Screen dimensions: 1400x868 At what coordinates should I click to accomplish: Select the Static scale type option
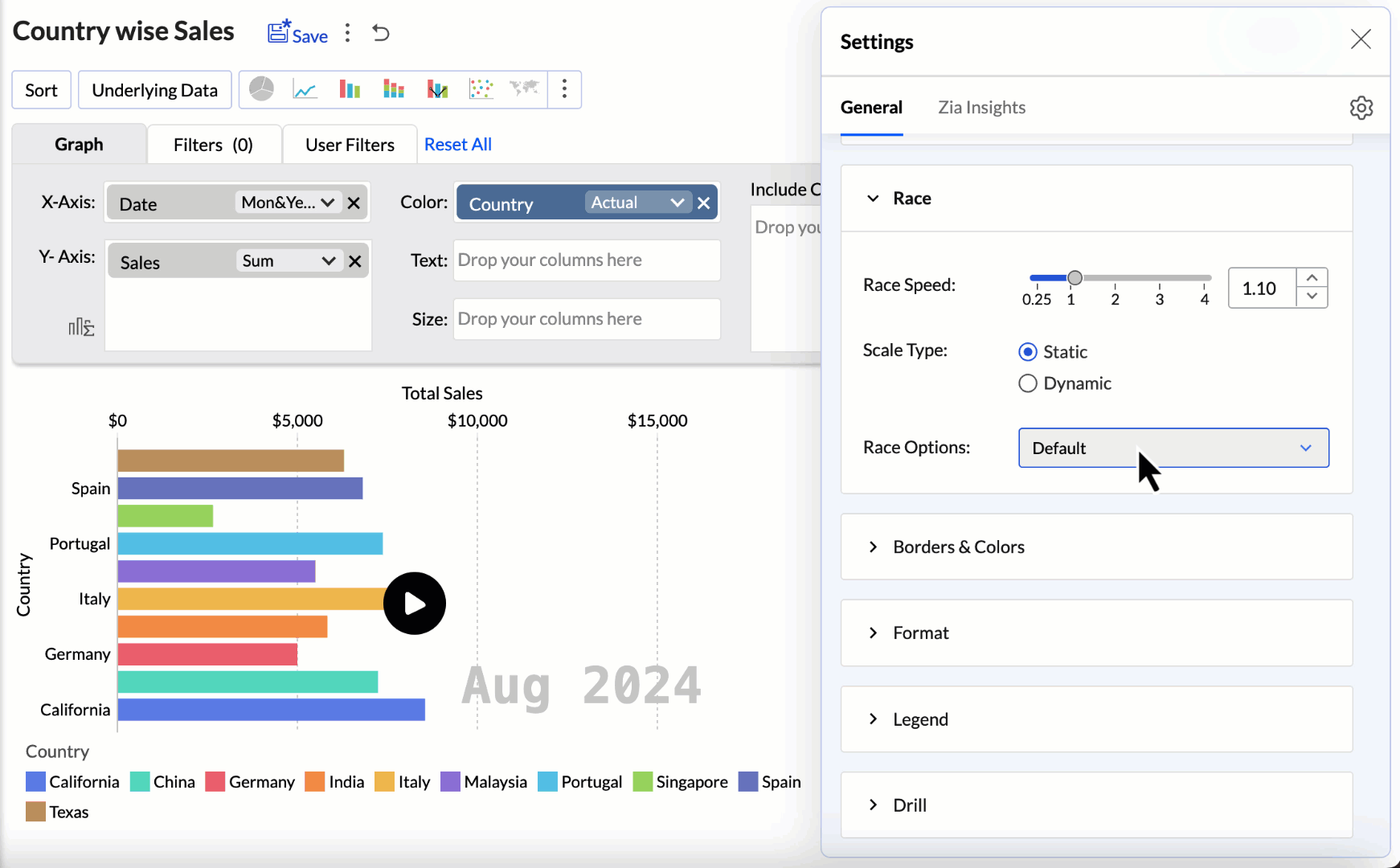tap(1028, 351)
